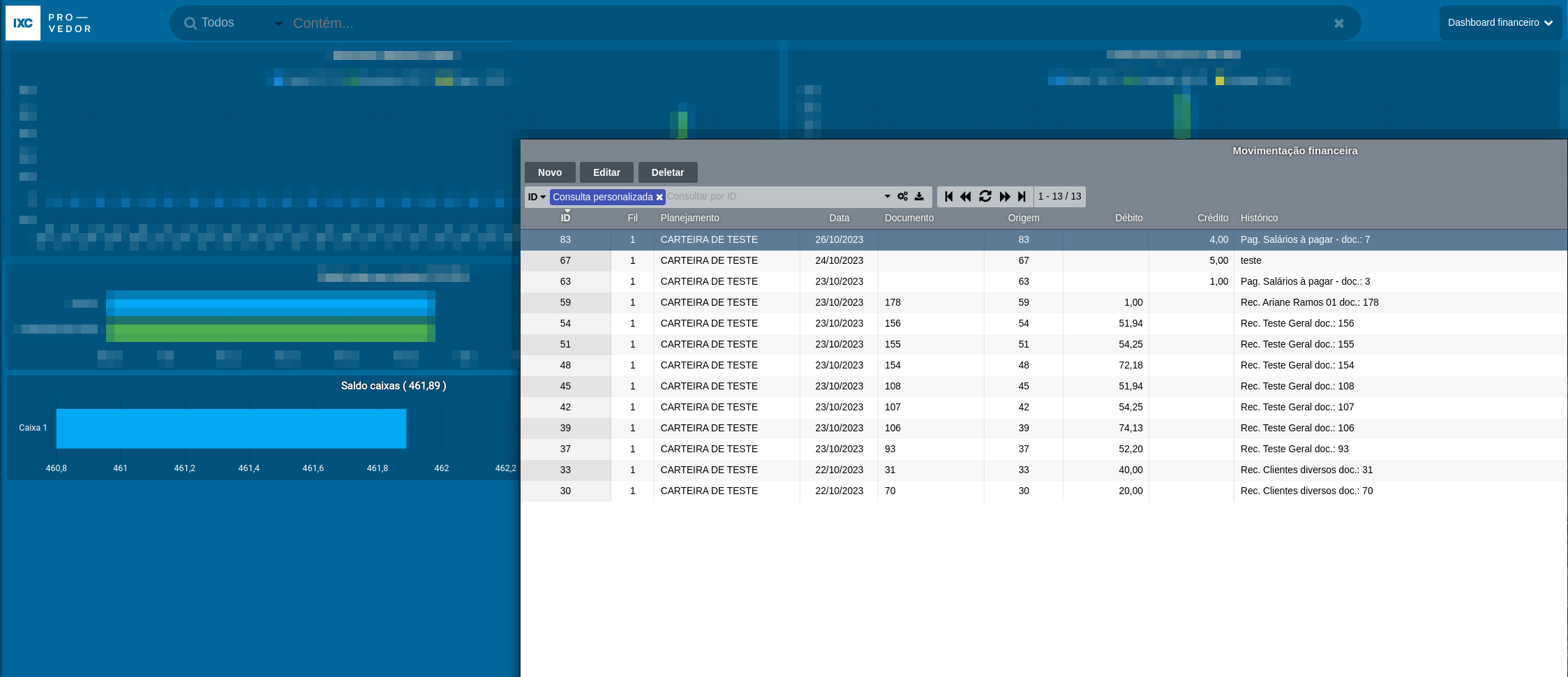The image size is (1568, 677).
Task: Sort by the Fil column header
Action: [632, 218]
